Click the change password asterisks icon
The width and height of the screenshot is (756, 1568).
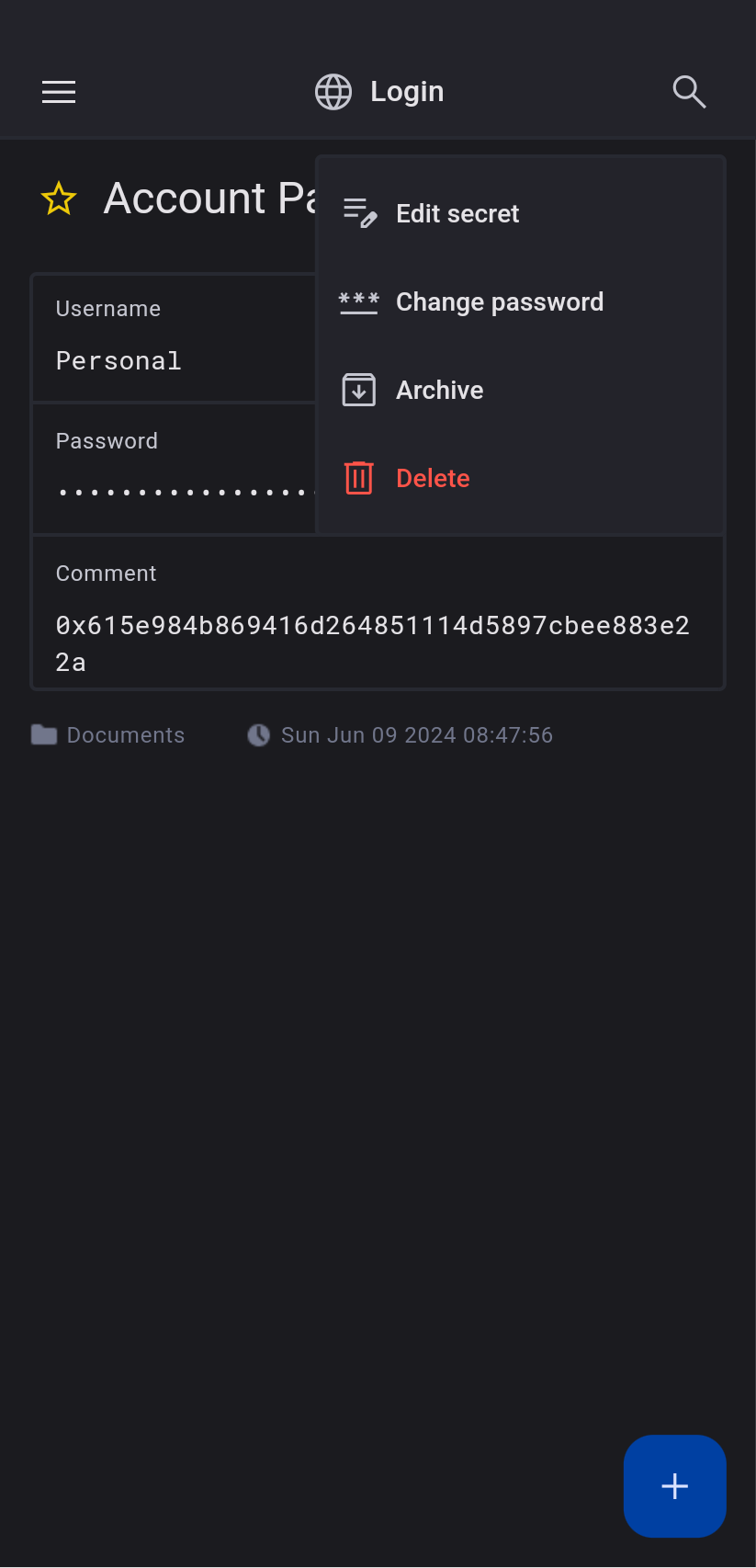(359, 302)
